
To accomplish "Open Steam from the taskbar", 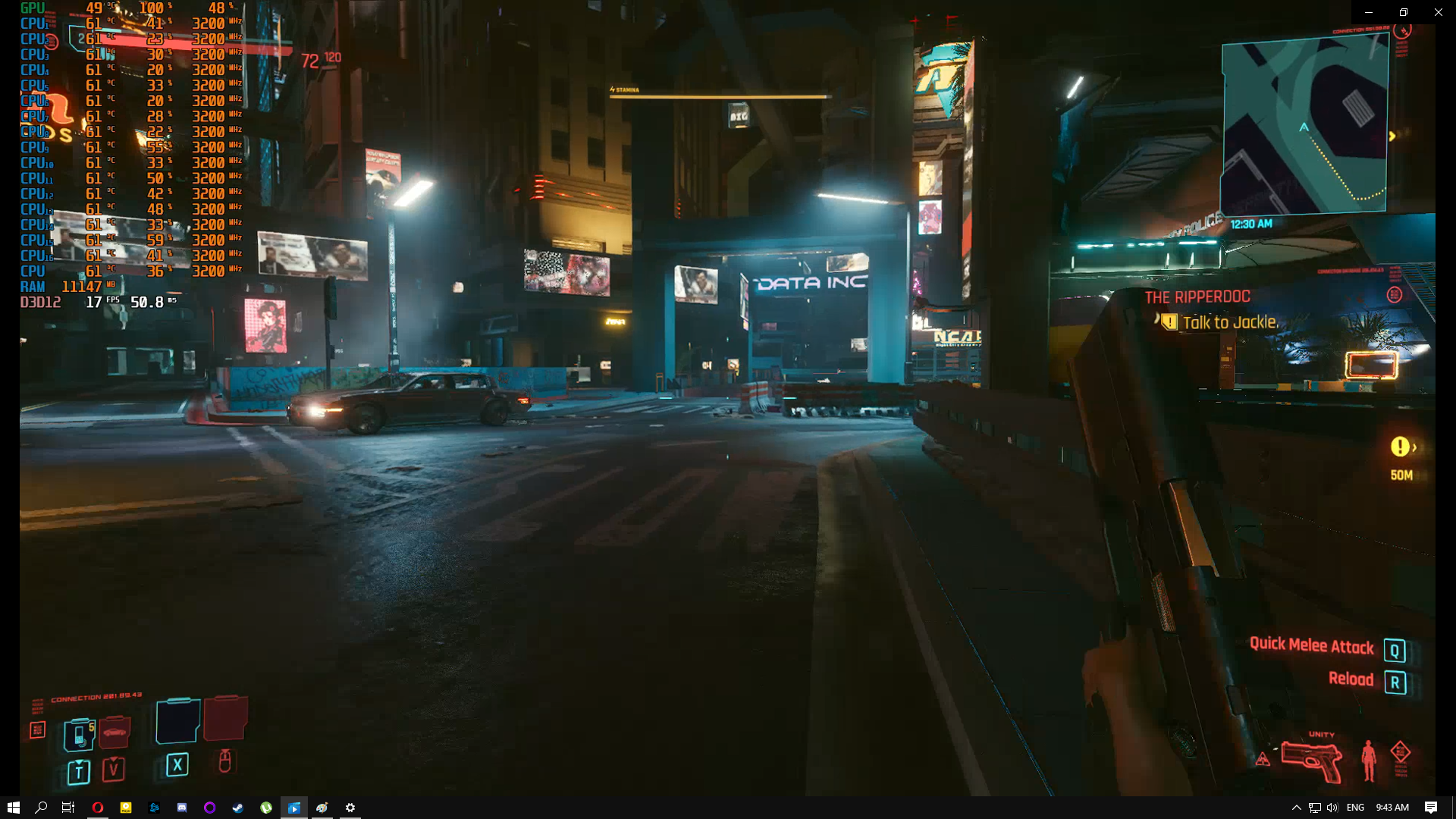I will [x=238, y=808].
